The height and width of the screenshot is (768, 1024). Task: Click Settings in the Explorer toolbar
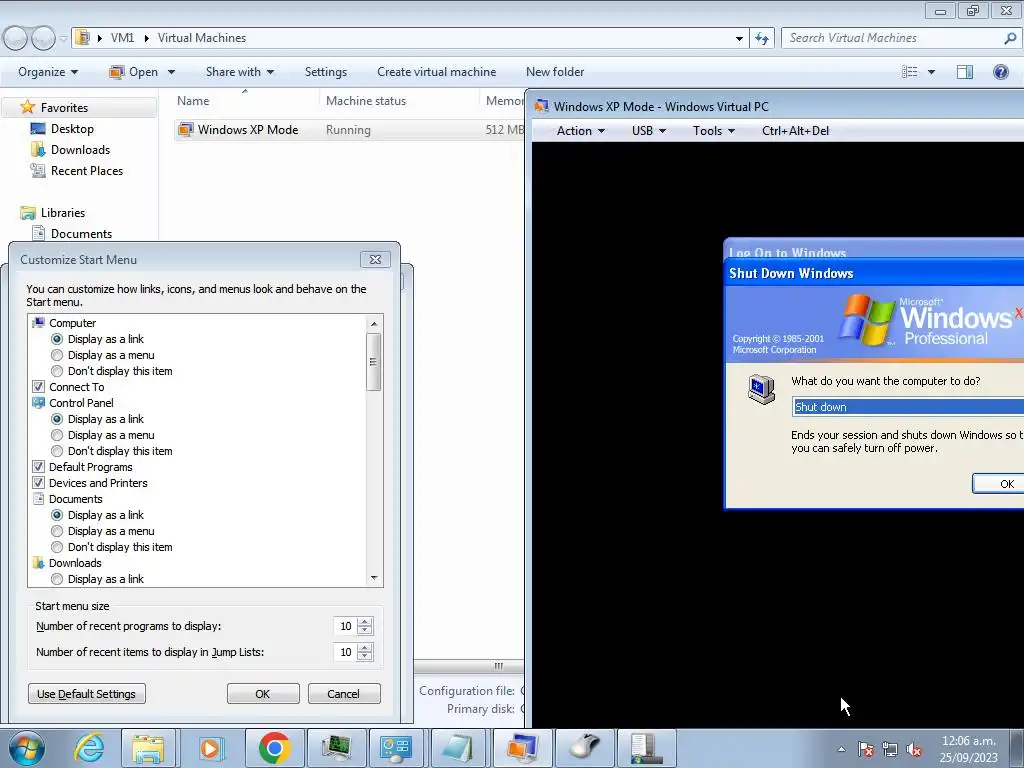325,72
